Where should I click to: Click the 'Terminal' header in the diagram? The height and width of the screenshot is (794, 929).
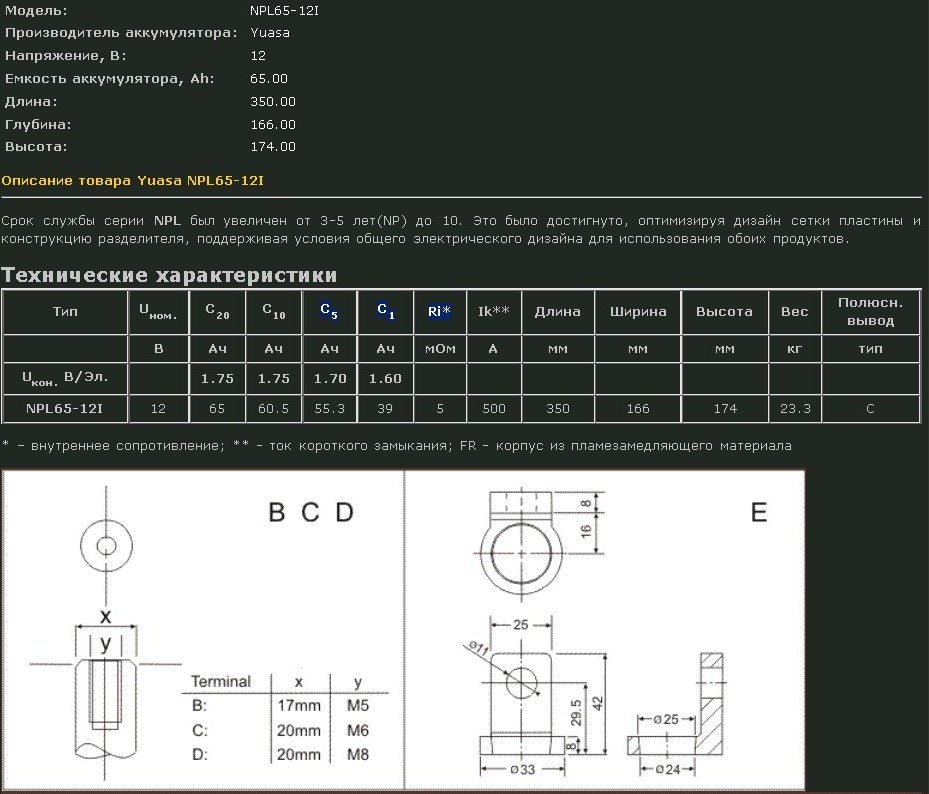[221, 681]
